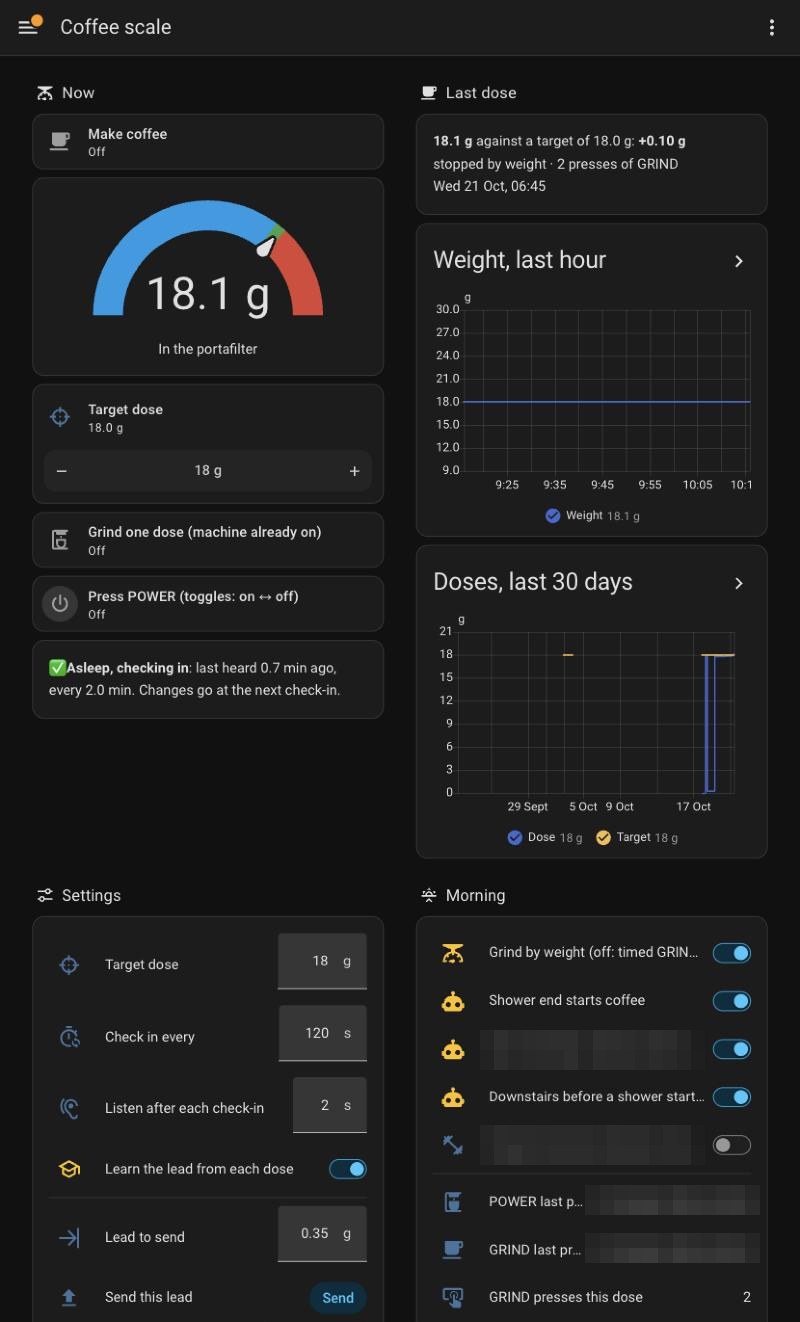This screenshot has height=1322, width=800.
Task: Decrease target dose with minus button
Action: pos(62,471)
